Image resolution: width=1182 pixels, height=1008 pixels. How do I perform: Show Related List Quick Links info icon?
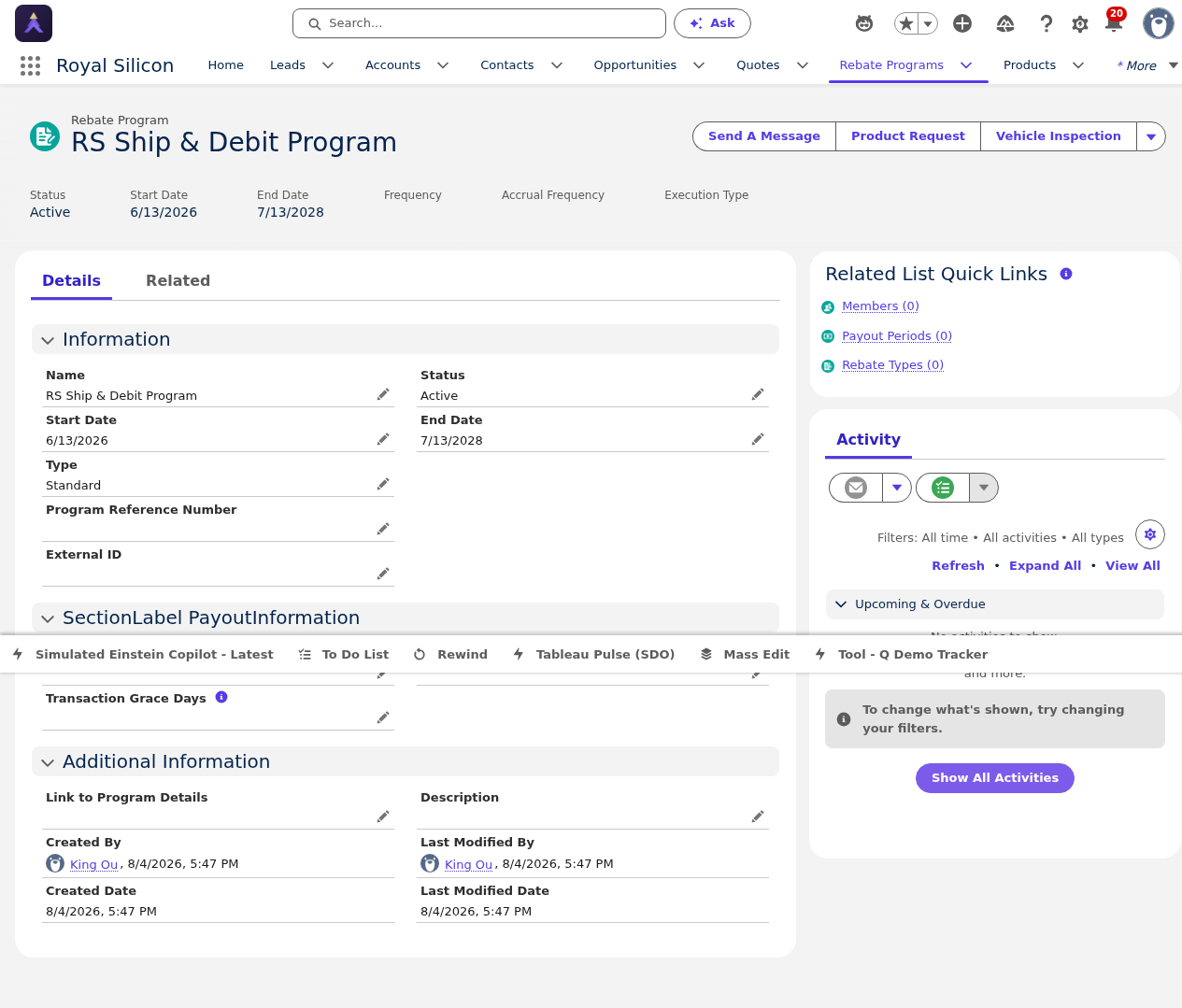pos(1066,274)
